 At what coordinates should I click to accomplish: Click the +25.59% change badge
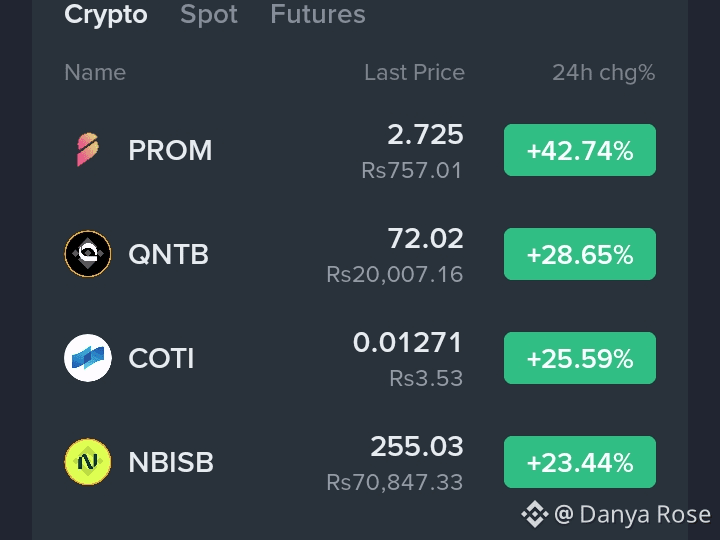(579, 358)
